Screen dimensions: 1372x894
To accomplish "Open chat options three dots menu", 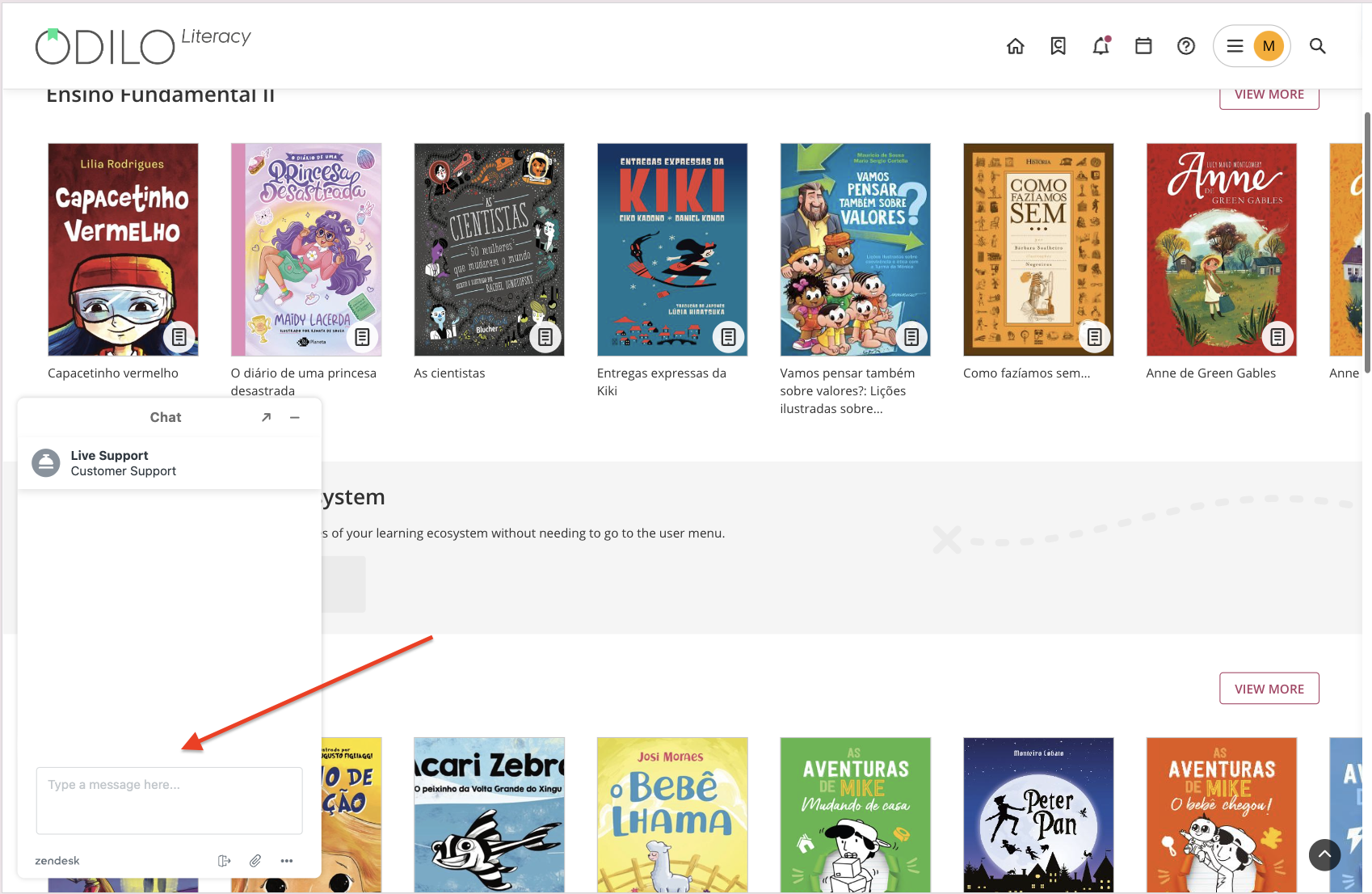I will (x=287, y=861).
